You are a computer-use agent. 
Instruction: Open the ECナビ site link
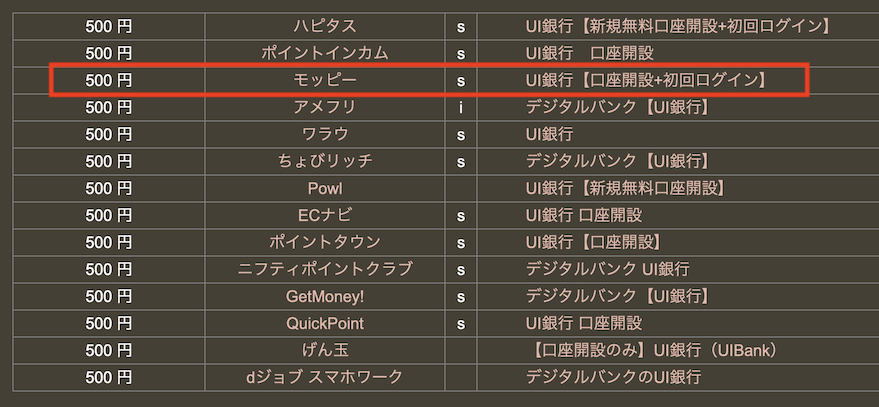(325, 215)
